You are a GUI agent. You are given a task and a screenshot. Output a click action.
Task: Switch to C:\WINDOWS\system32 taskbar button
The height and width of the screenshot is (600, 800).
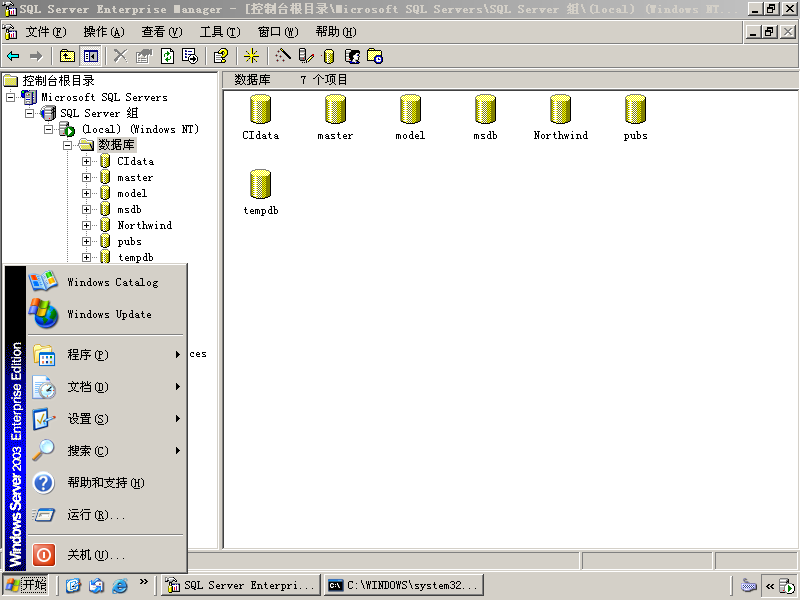click(x=404, y=585)
